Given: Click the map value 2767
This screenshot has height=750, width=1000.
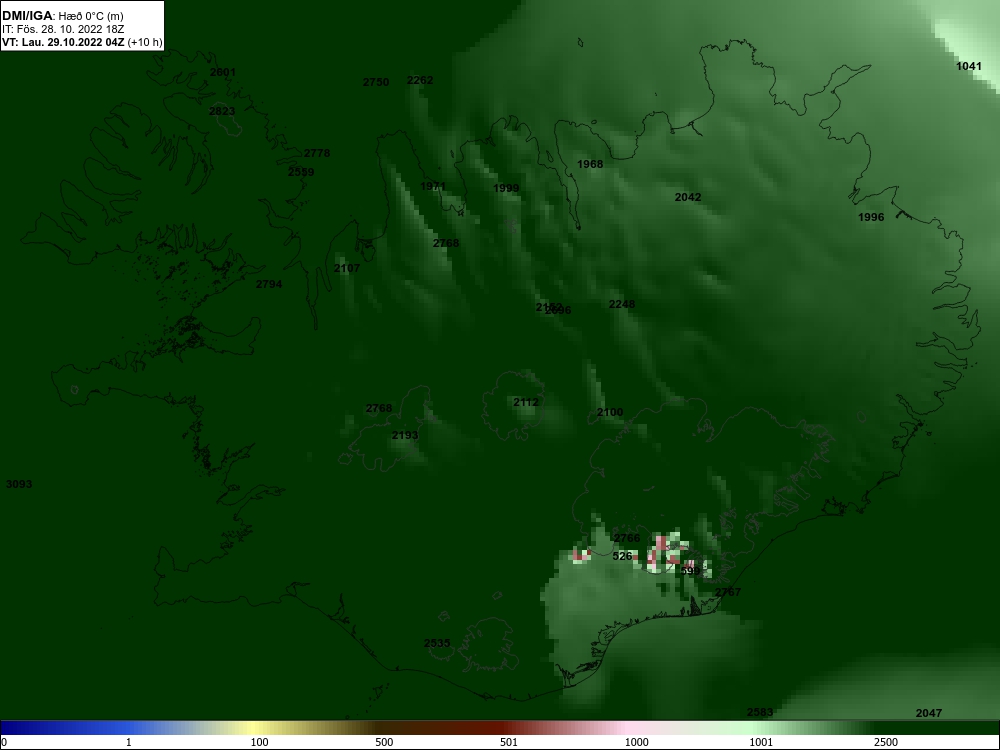Looking at the screenshot, I should click(728, 592).
